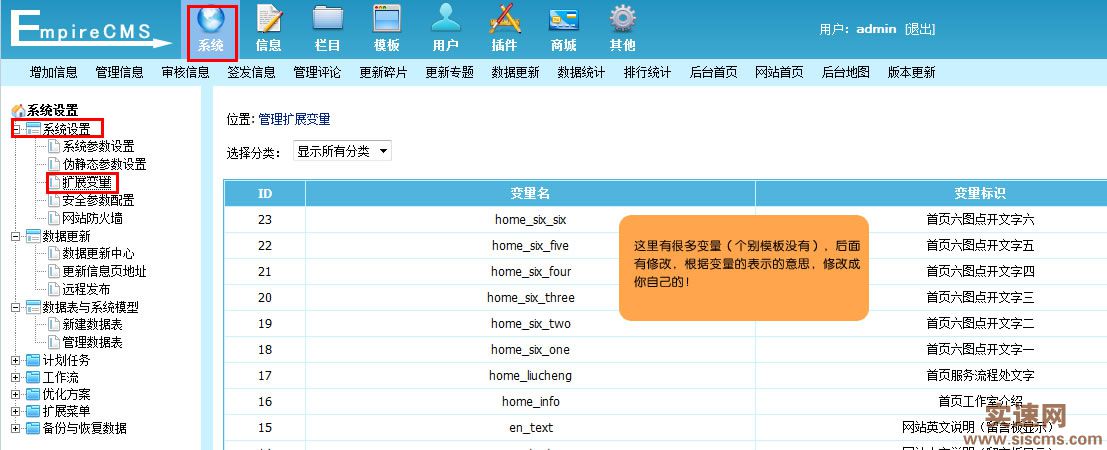The image size is (1107, 450).
Task: Open the 栏目 folder icon
Action: 328,19
